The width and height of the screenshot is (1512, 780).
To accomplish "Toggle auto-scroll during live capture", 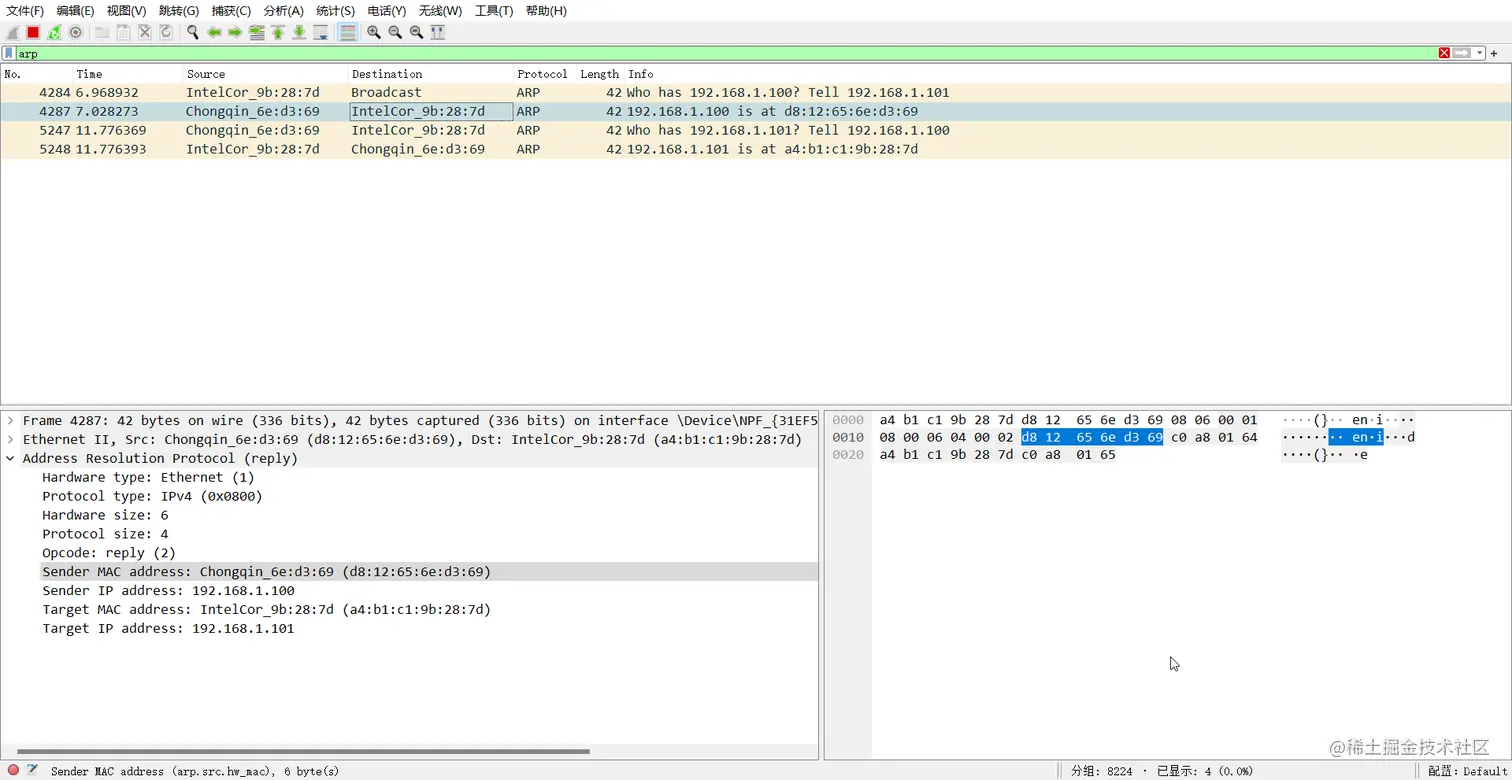I will tap(321, 32).
